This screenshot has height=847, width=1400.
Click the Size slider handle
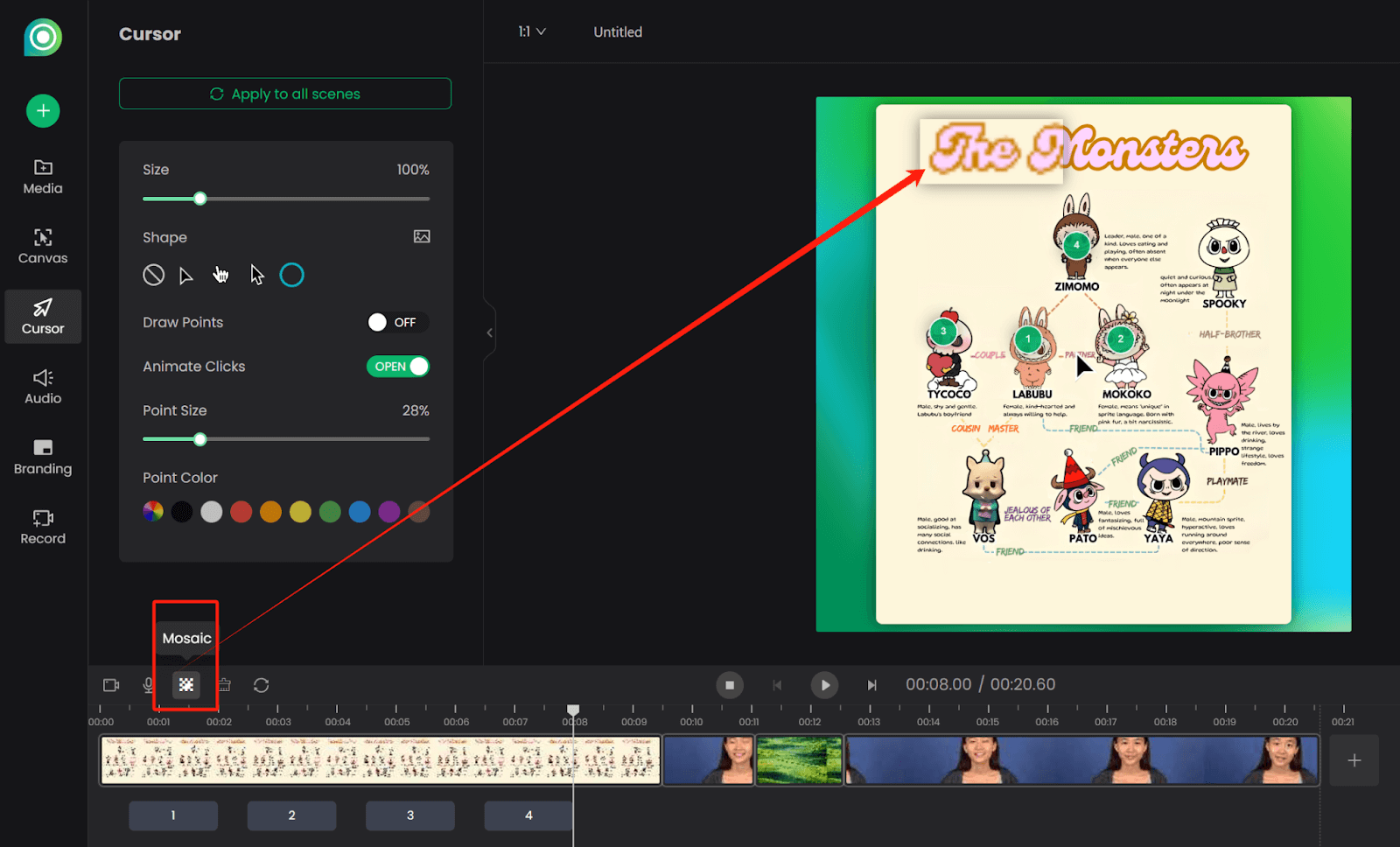200,199
